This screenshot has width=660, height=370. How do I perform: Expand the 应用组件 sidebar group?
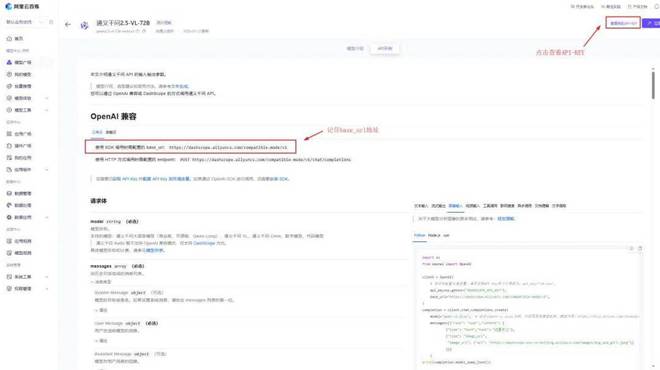(47, 170)
